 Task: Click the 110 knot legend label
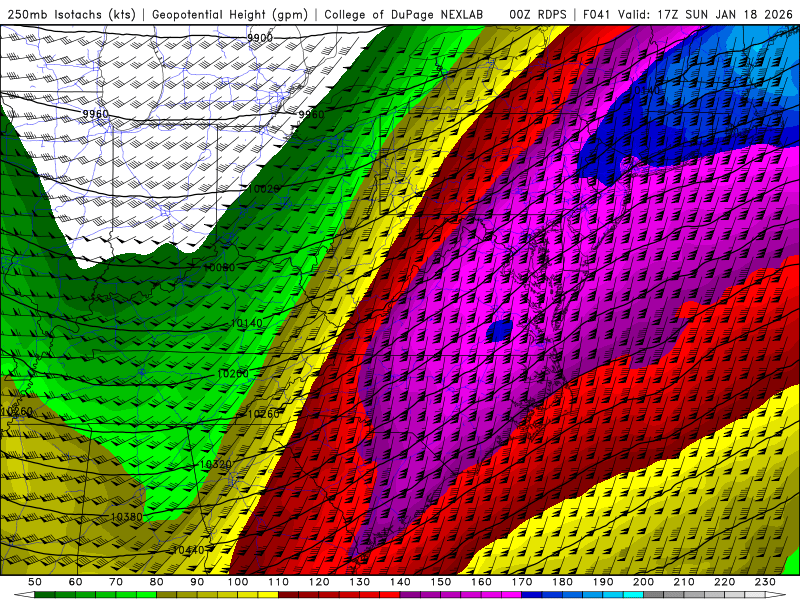point(279,582)
